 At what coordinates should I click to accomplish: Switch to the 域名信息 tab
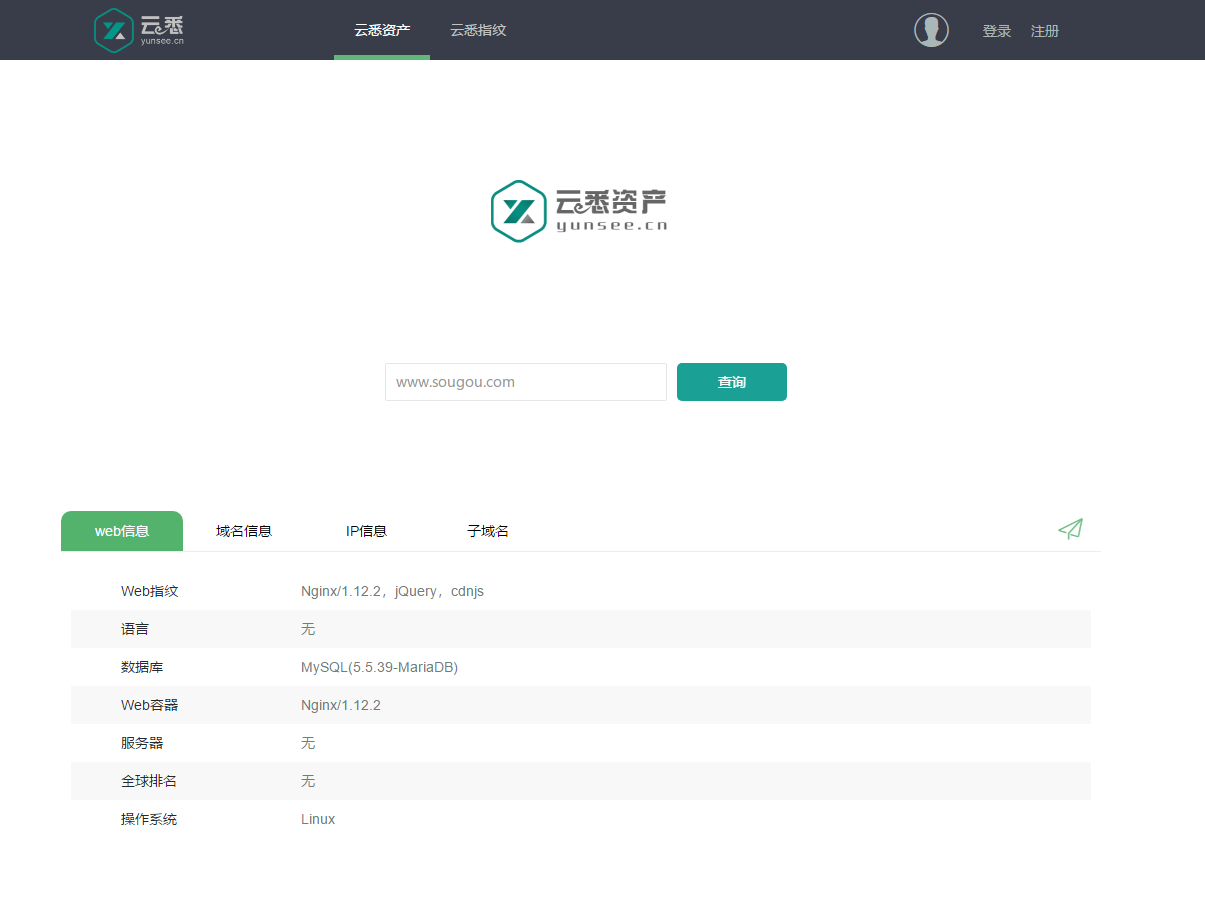244,531
